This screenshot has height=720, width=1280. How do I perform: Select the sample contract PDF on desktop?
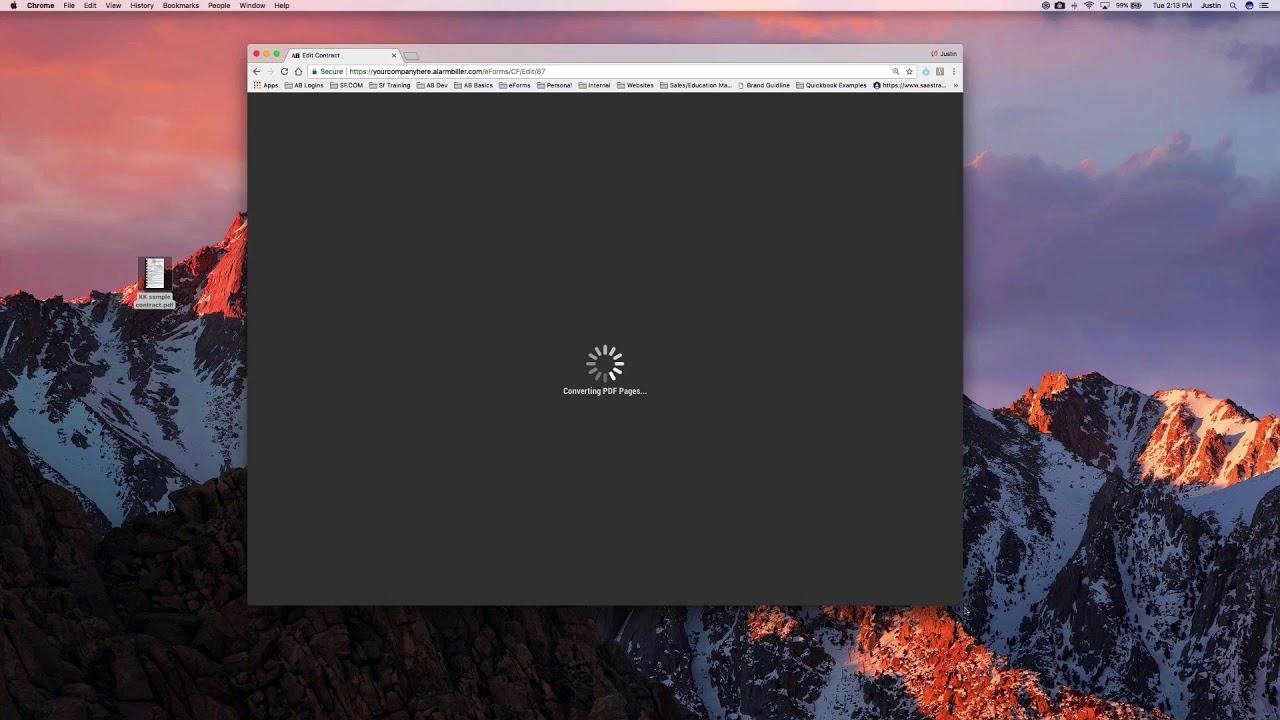coord(155,283)
